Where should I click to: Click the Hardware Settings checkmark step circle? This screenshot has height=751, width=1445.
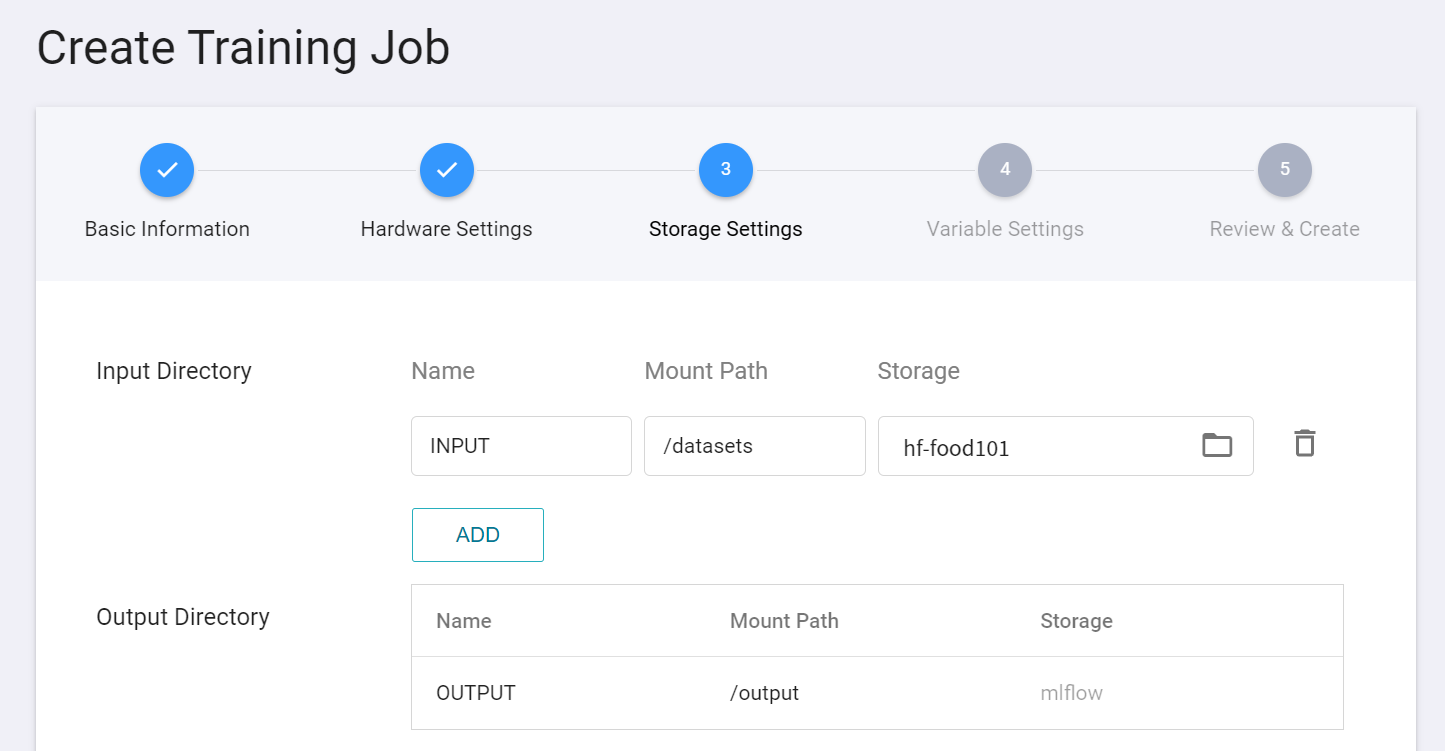(x=446, y=170)
